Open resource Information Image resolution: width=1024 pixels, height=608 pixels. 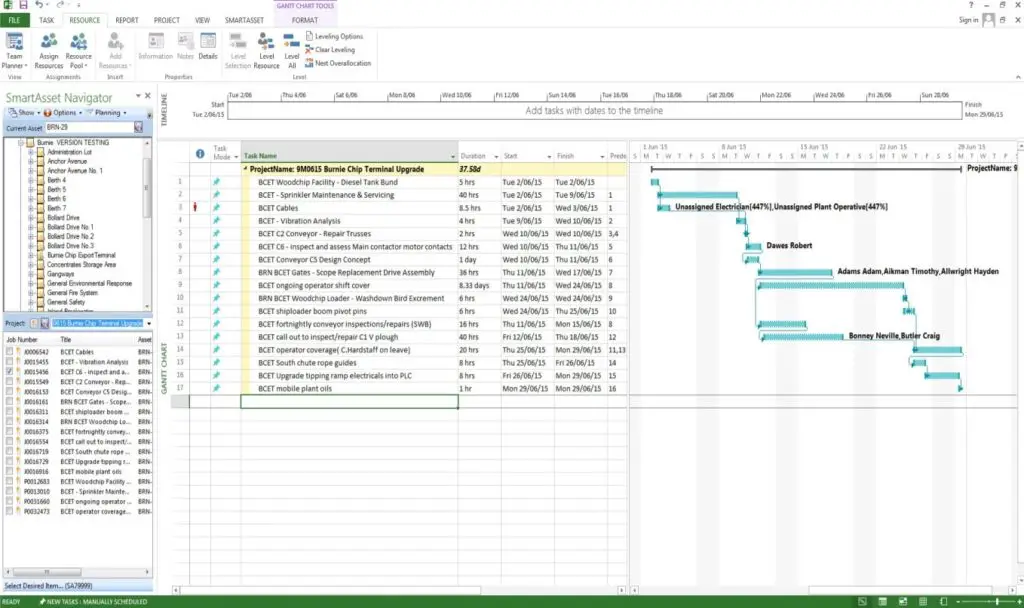155,46
